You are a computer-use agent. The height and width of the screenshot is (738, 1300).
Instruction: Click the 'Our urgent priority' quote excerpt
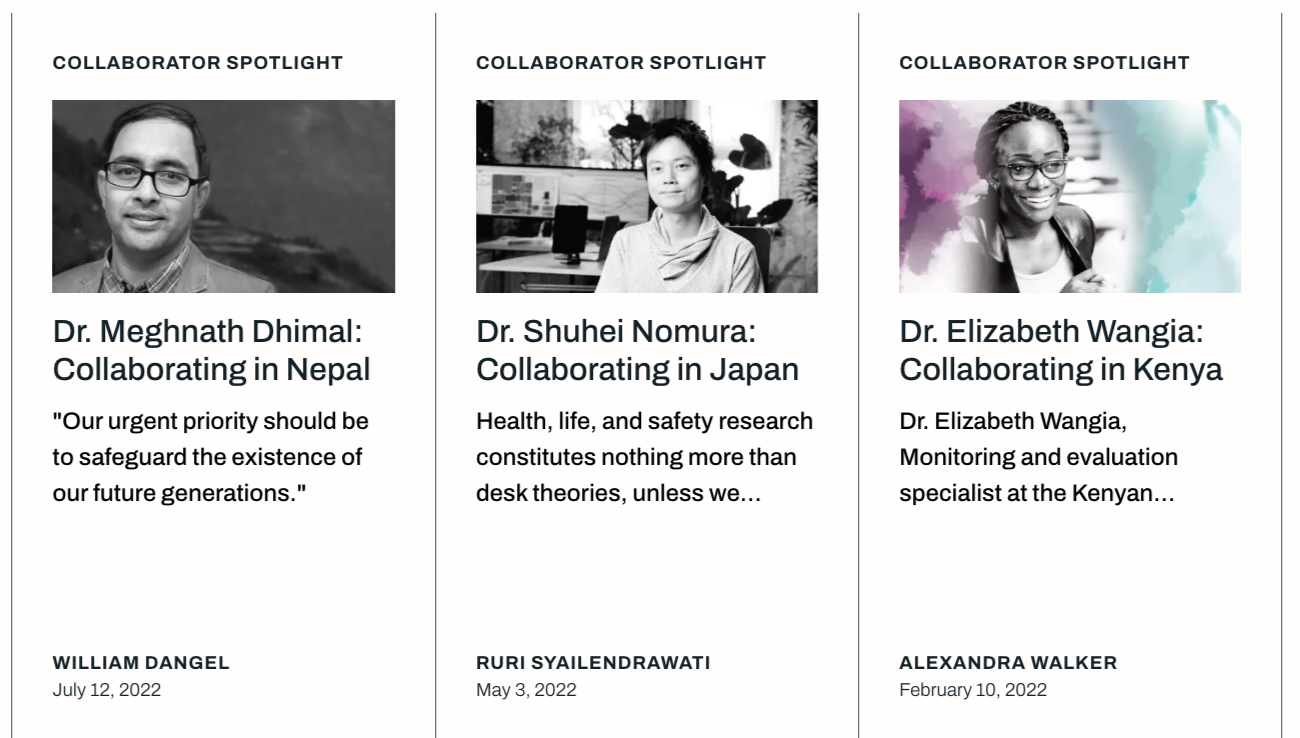210,457
